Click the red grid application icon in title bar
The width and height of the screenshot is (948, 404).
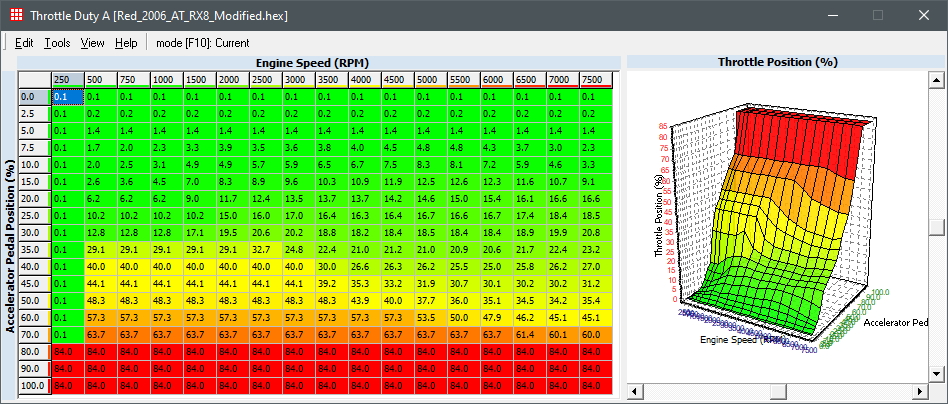(17, 15)
